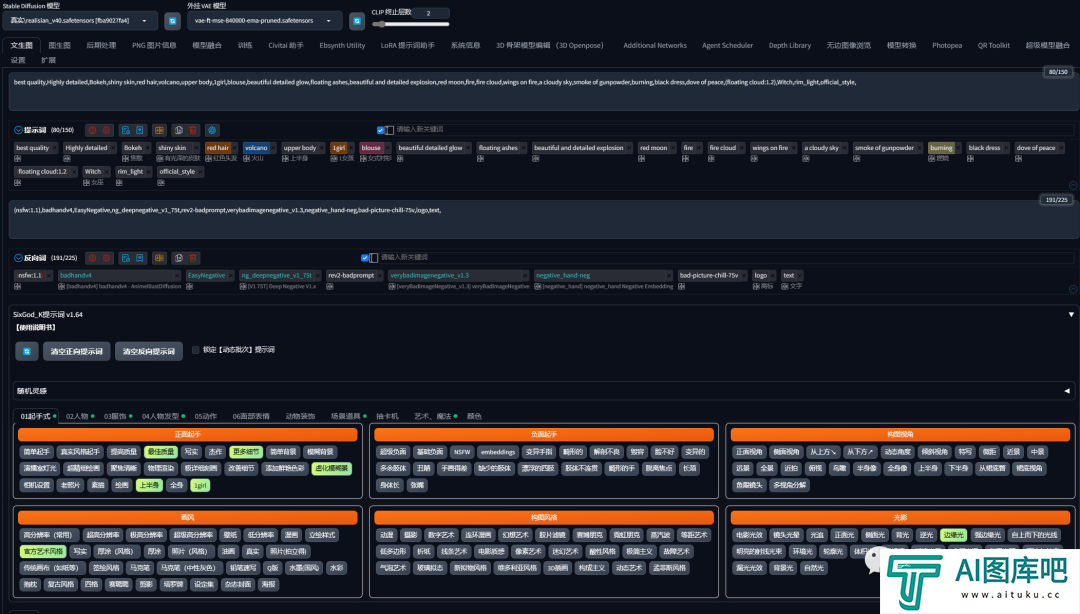Remove the EasyNegative tag with its x
1080x614 pixels.
pos(231,276)
